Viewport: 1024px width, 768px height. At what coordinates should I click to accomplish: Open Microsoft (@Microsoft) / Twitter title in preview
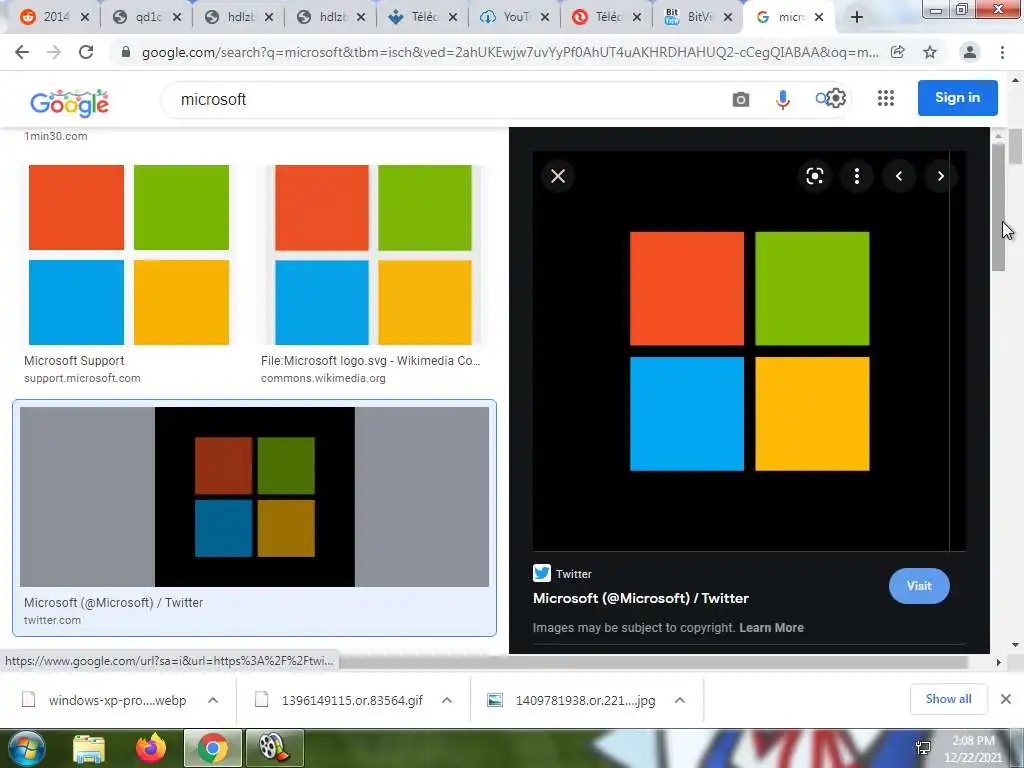click(641, 598)
